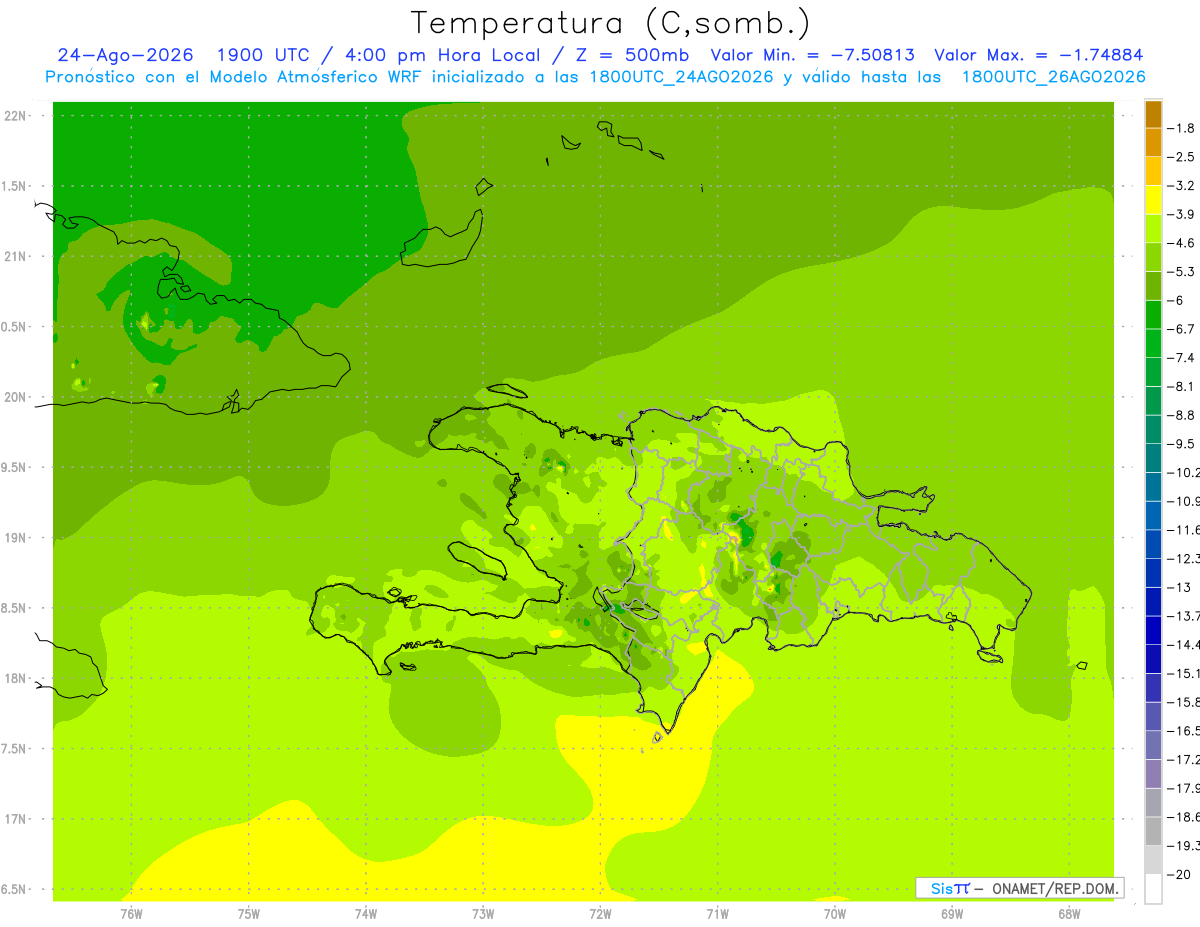Click the '72W' longitude label
The width and height of the screenshot is (1200, 927).
pyautogui.click(x=600, y=914)
